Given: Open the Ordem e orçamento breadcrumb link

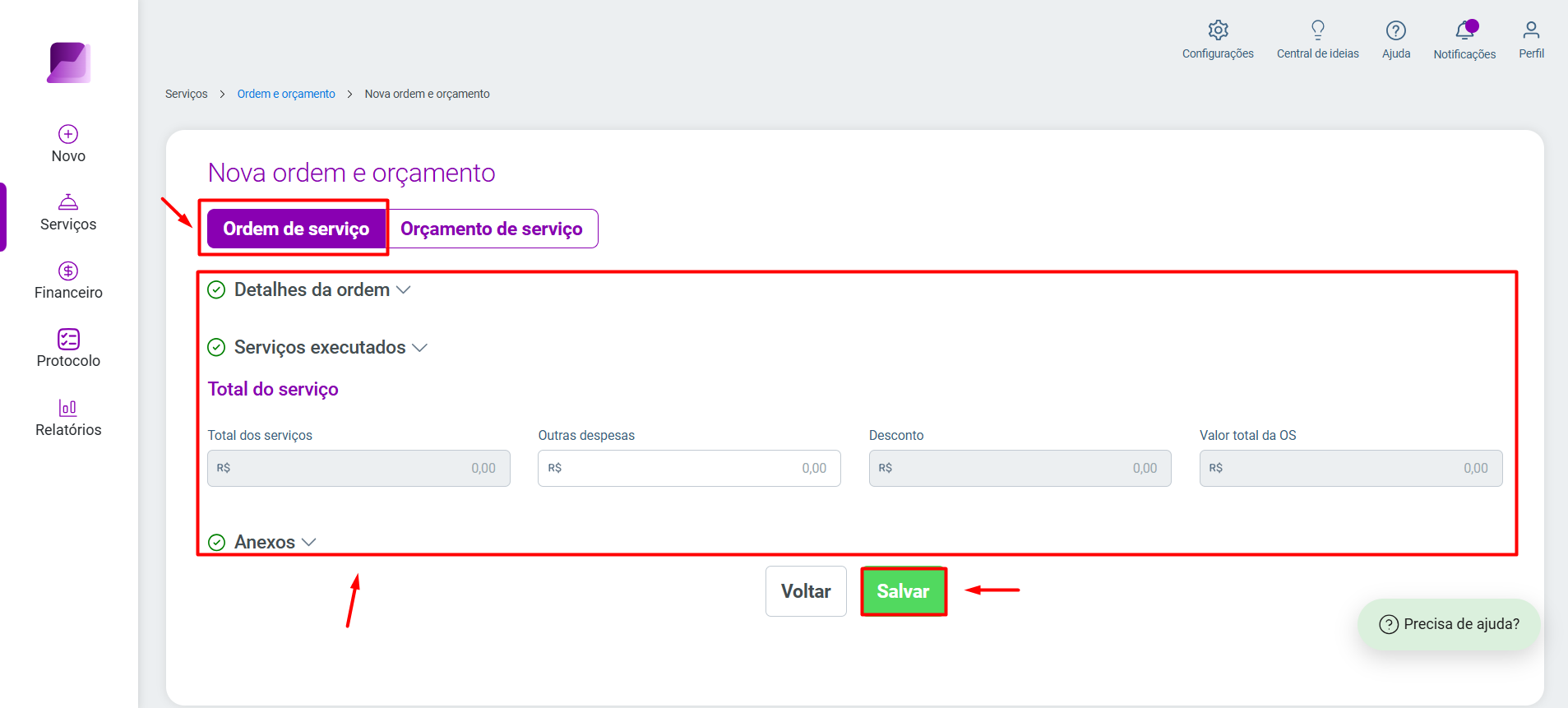Looking at the screenshot, I should coord(286,94).
